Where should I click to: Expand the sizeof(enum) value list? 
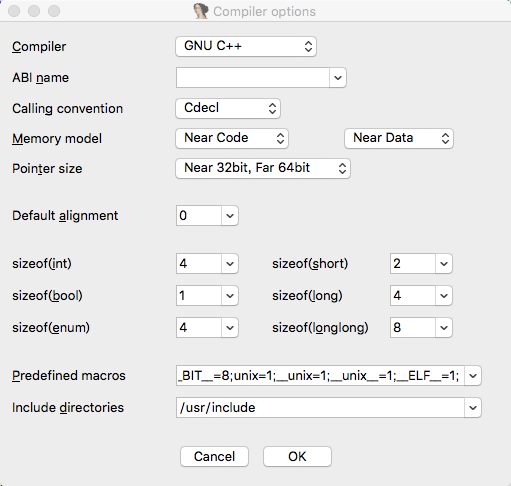pyautogui.click(x=230, y=328)
